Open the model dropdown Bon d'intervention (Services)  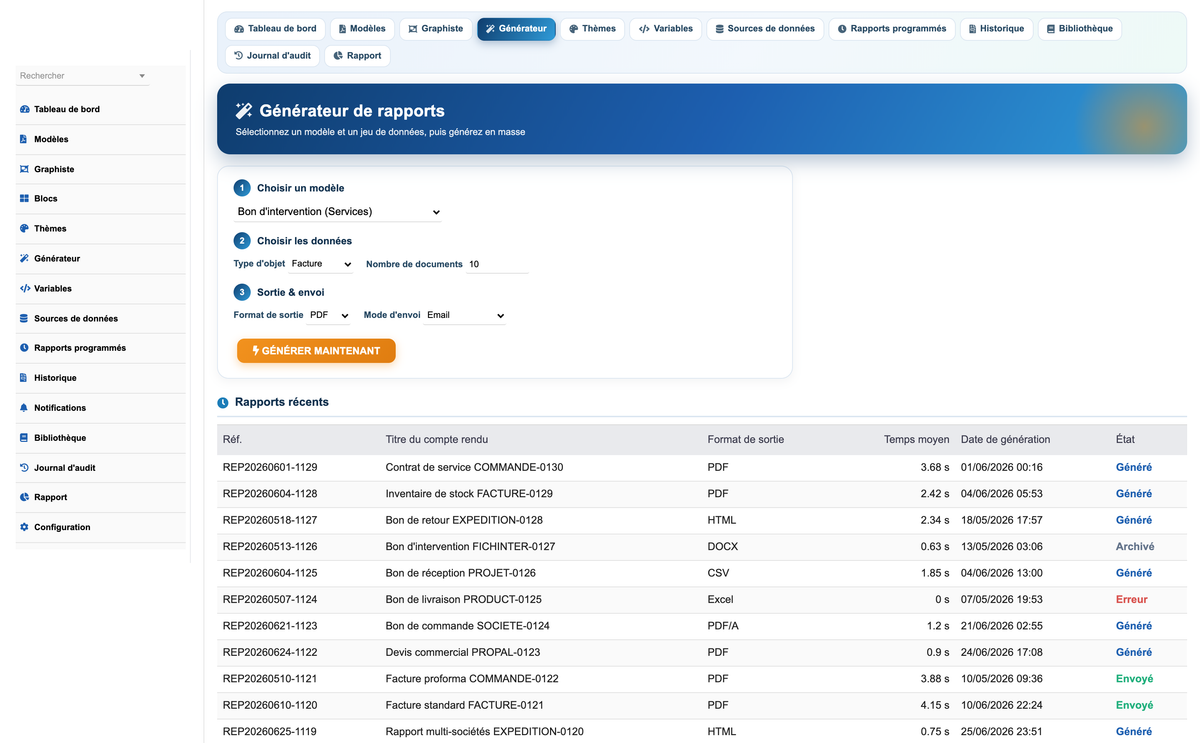click(x=338, y=212)
